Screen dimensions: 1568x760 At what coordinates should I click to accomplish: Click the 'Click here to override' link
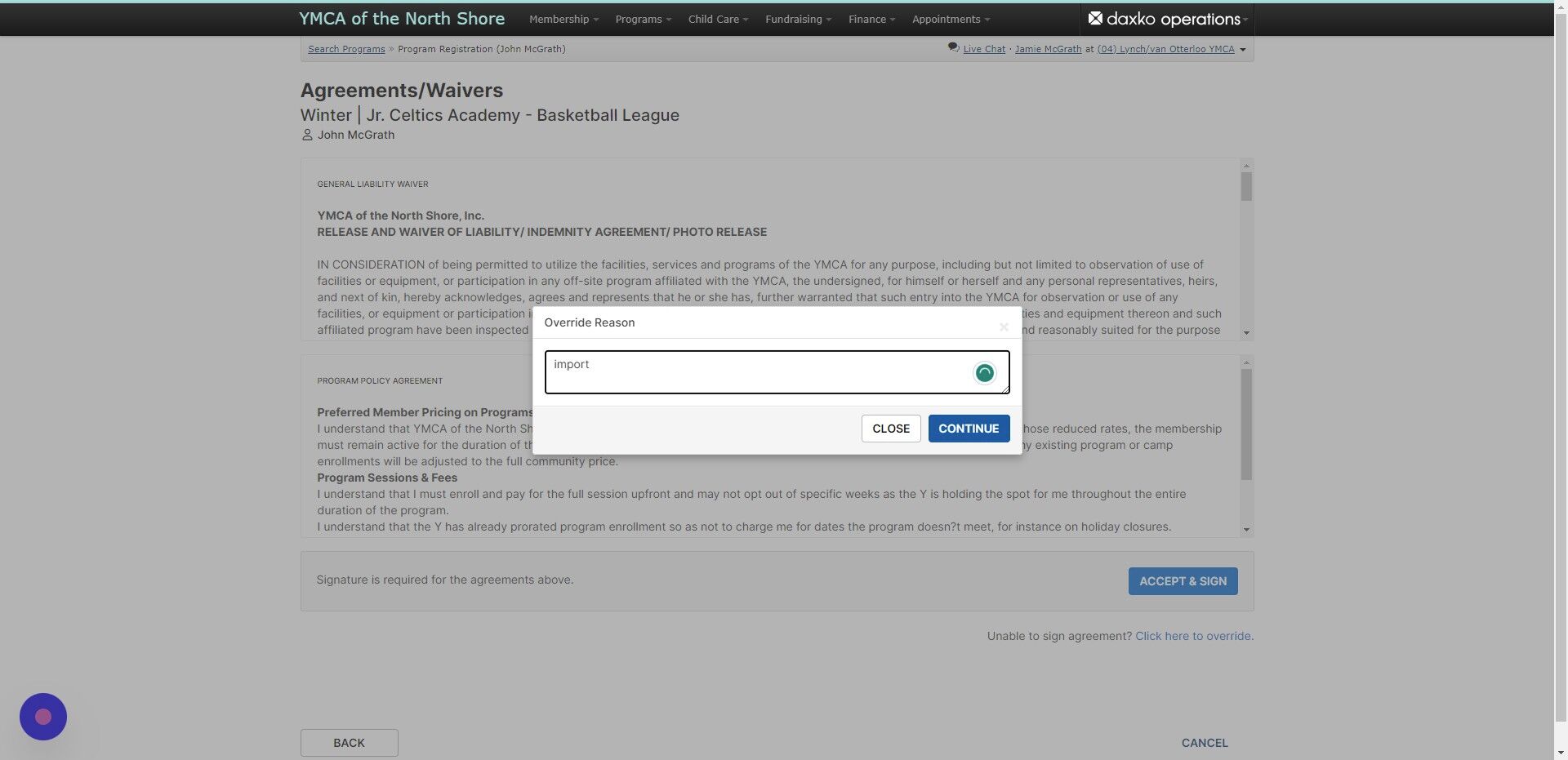coord(1194,636)
